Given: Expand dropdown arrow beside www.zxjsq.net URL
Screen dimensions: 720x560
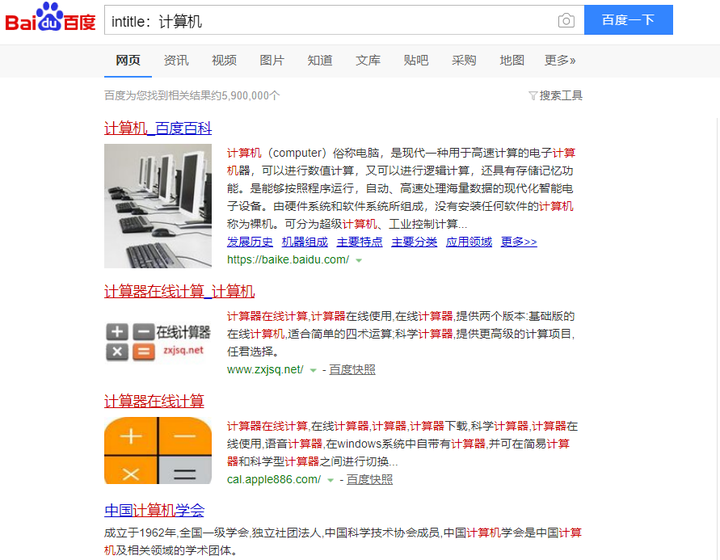Looking at the screenshot, I should (x=313, y=370).
